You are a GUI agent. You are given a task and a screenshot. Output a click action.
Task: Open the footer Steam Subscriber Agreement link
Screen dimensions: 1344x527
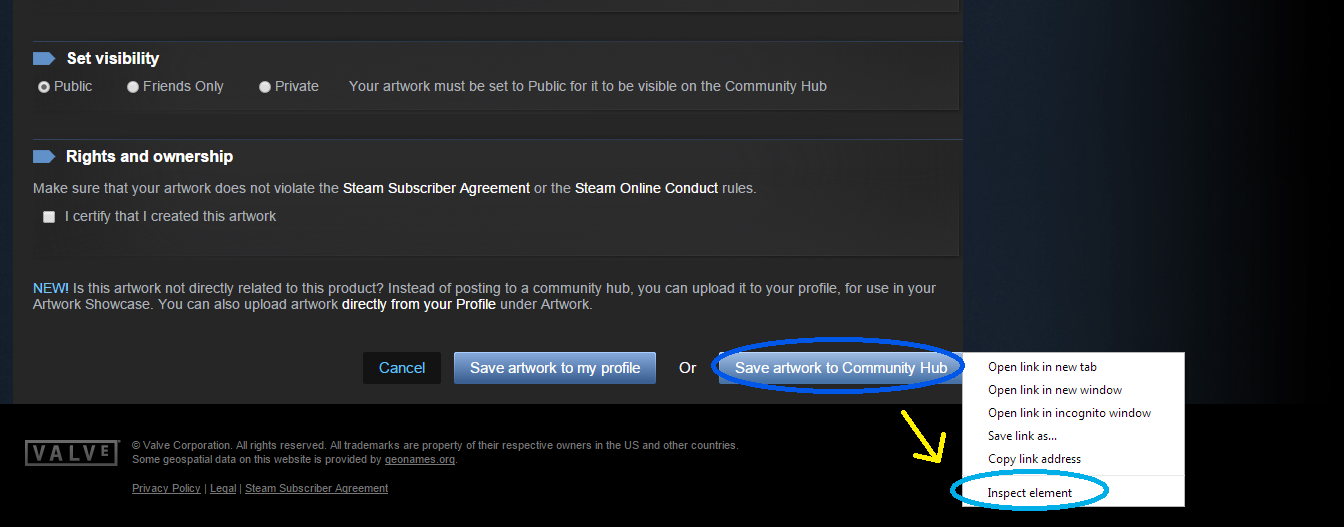[317, 489]
